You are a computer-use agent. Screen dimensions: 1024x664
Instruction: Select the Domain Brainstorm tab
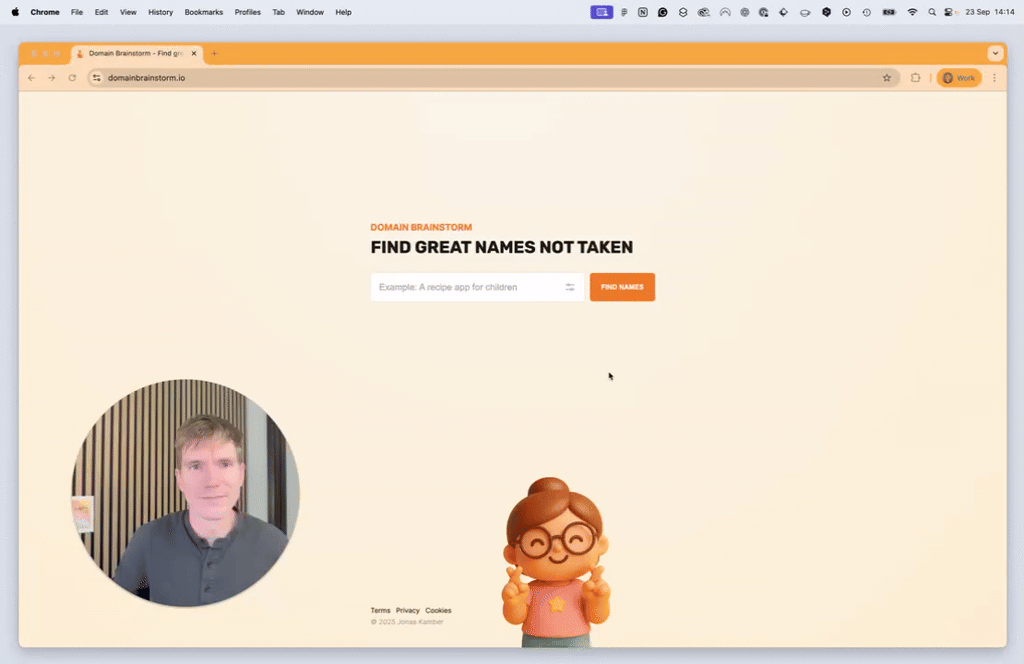click(137, 54)
